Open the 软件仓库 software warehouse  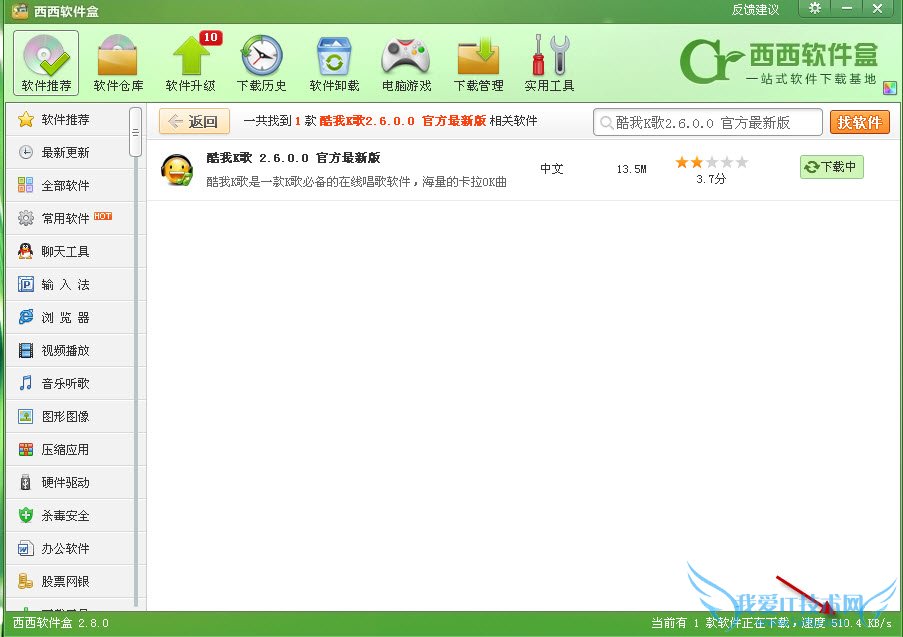pyautogui.click(x=118, y=63)
